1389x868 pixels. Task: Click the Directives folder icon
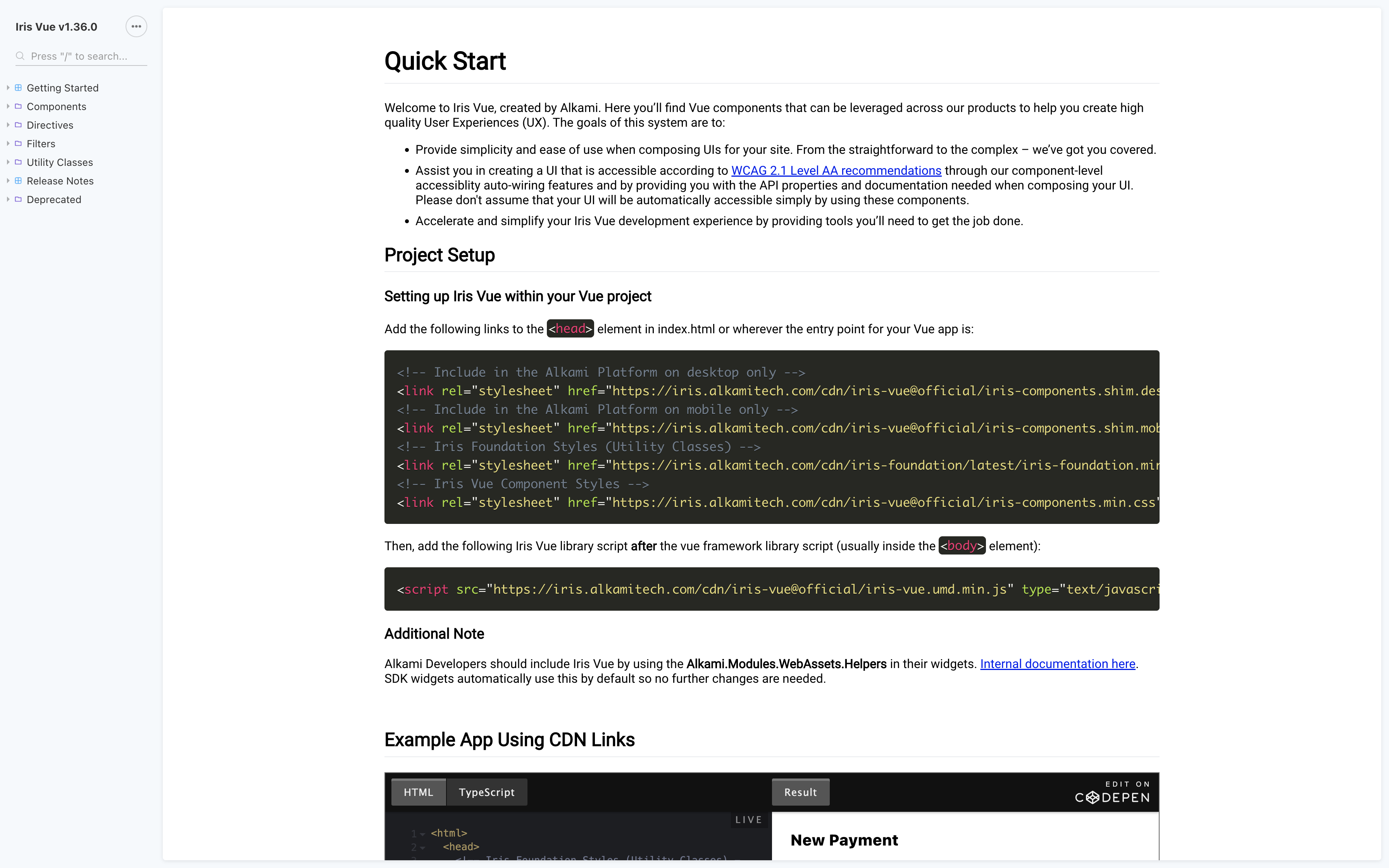click(x=18, y=124)
